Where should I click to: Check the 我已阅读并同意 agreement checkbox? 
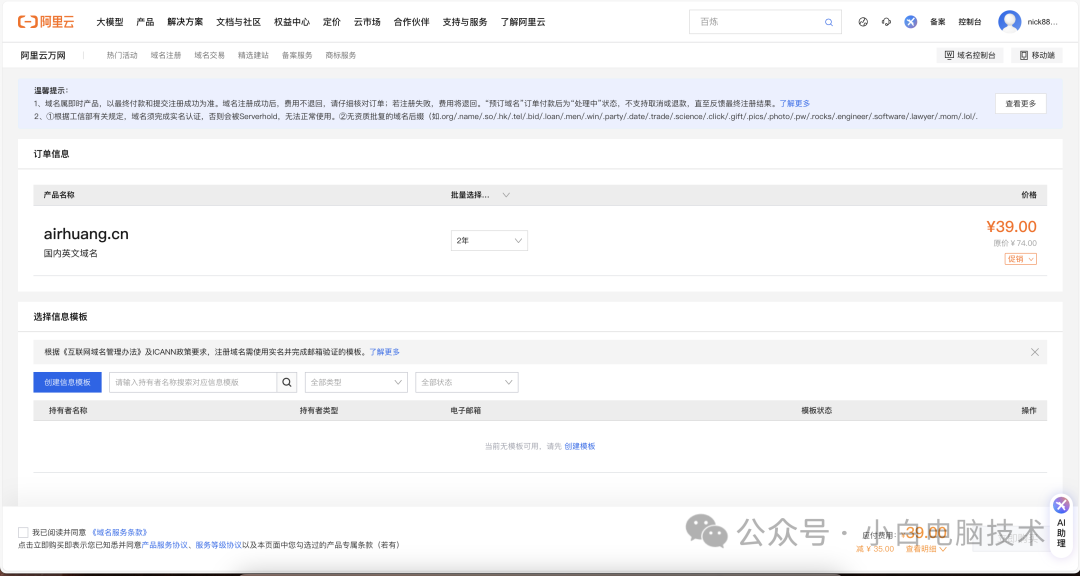(x=23, y=533)
